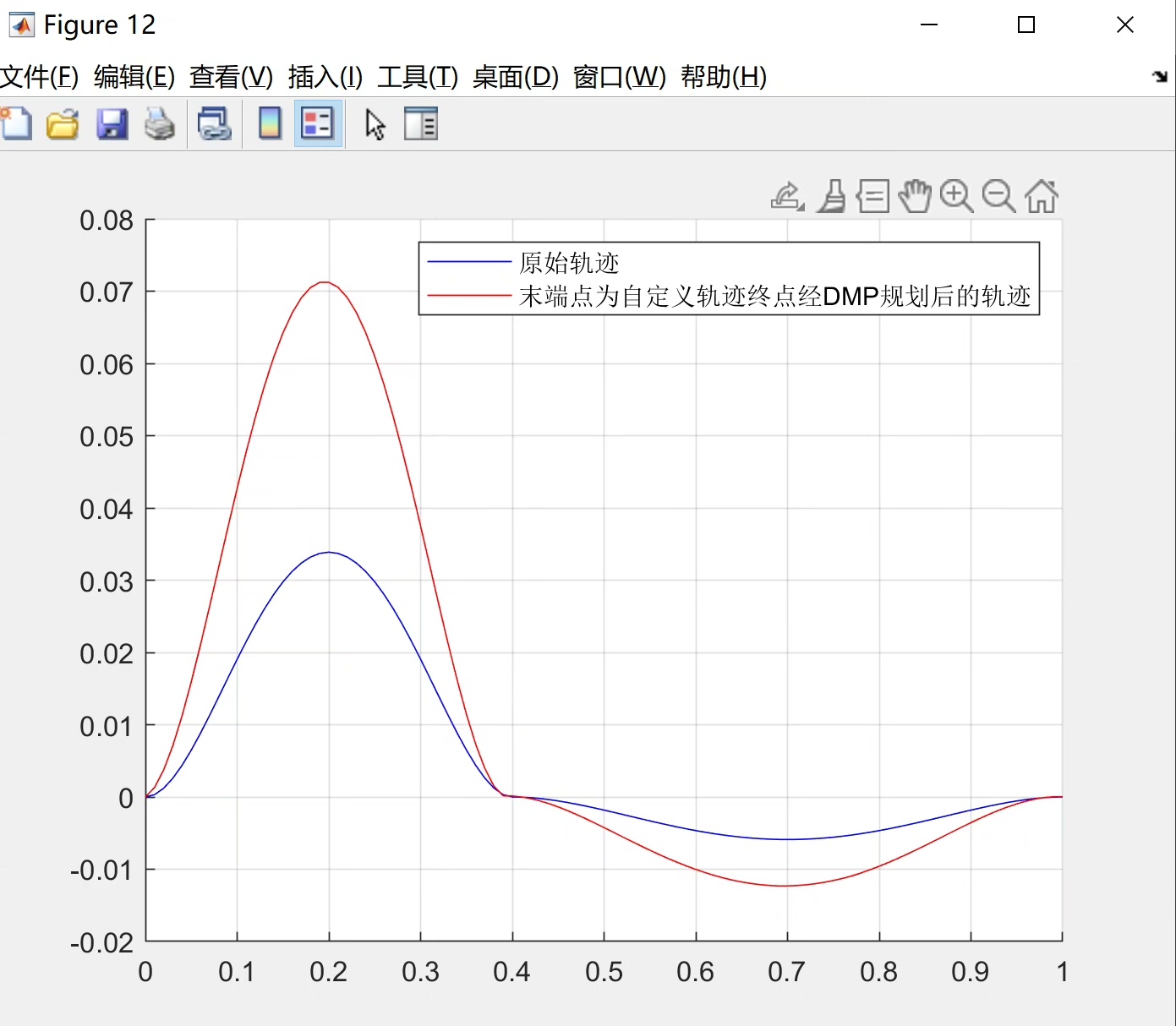
Task: Toggle Edit Plot arrow mode
Action: click(375, 123)
